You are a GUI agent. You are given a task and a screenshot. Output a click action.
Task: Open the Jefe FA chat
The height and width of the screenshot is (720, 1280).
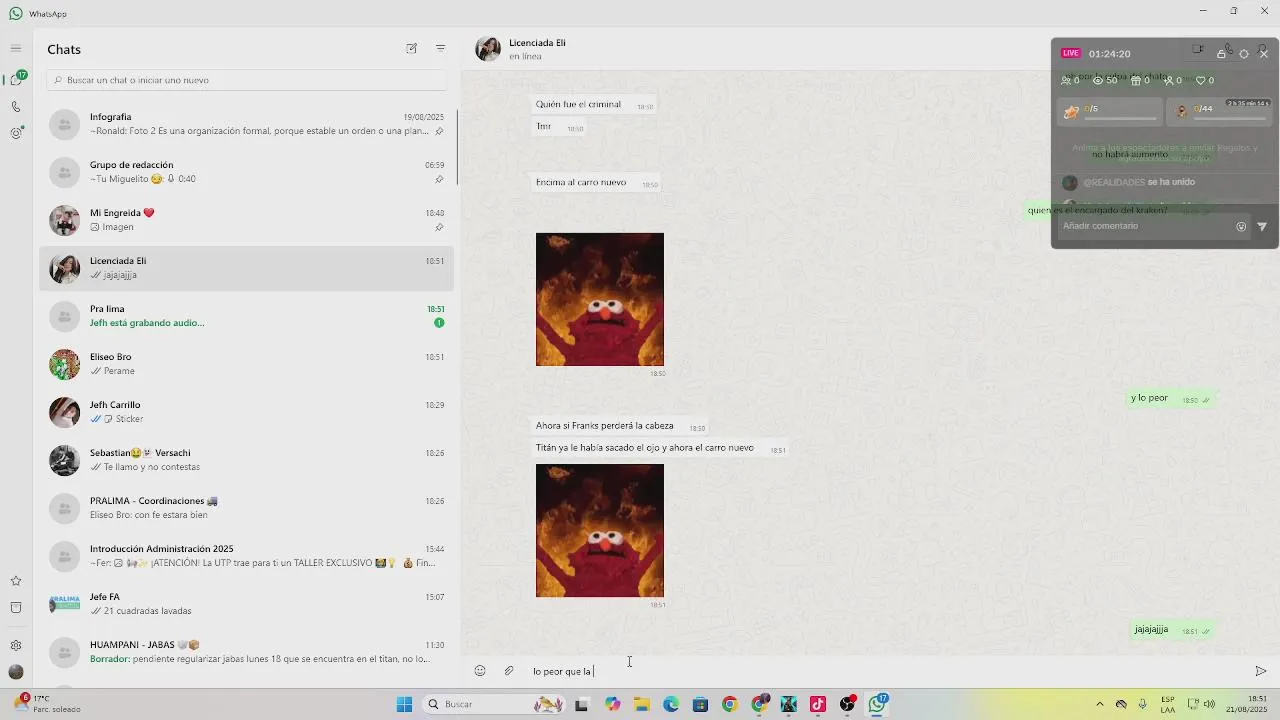tap(246, 604)
